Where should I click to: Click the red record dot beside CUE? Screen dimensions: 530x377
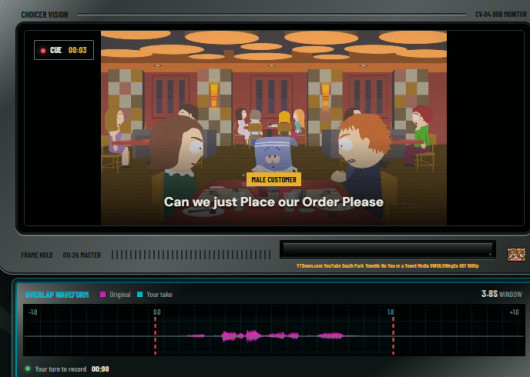click(x=43, y=51)
